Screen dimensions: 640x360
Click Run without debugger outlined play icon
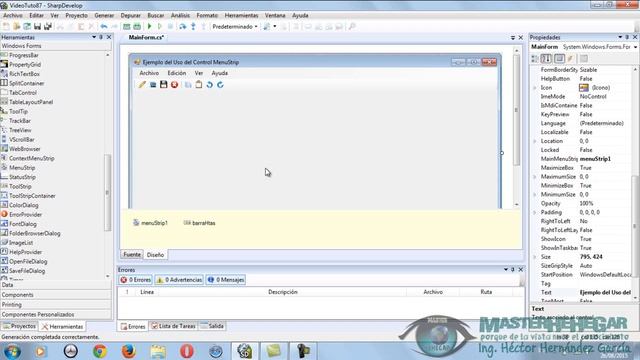click(x=160, y=27)
